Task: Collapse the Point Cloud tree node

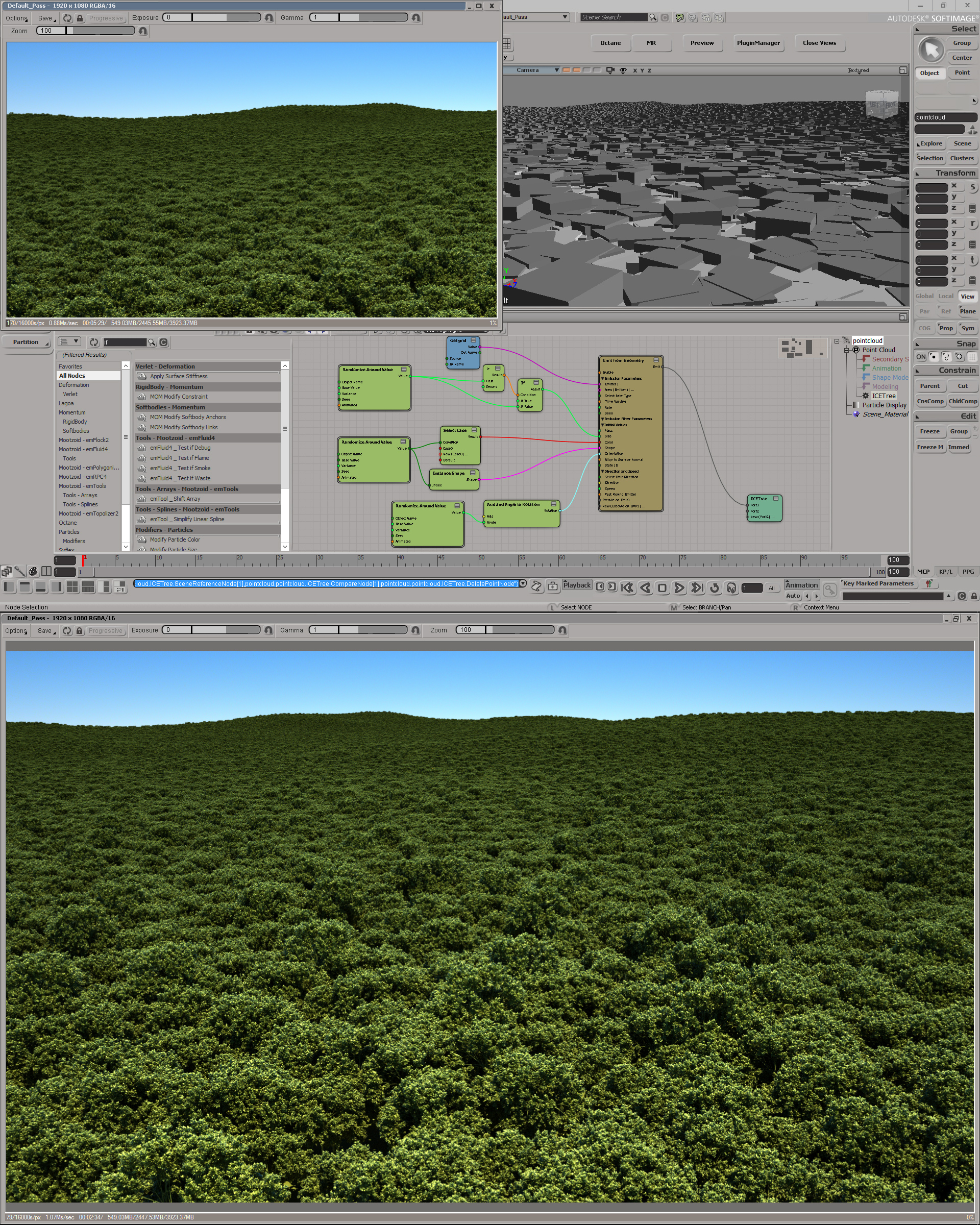Action: coord(846,351)
